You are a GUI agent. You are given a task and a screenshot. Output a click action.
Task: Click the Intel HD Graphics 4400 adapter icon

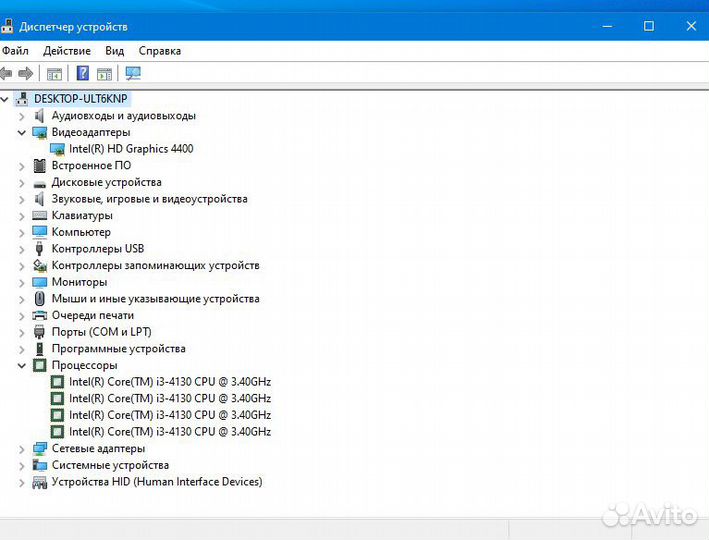click(57, 149)
